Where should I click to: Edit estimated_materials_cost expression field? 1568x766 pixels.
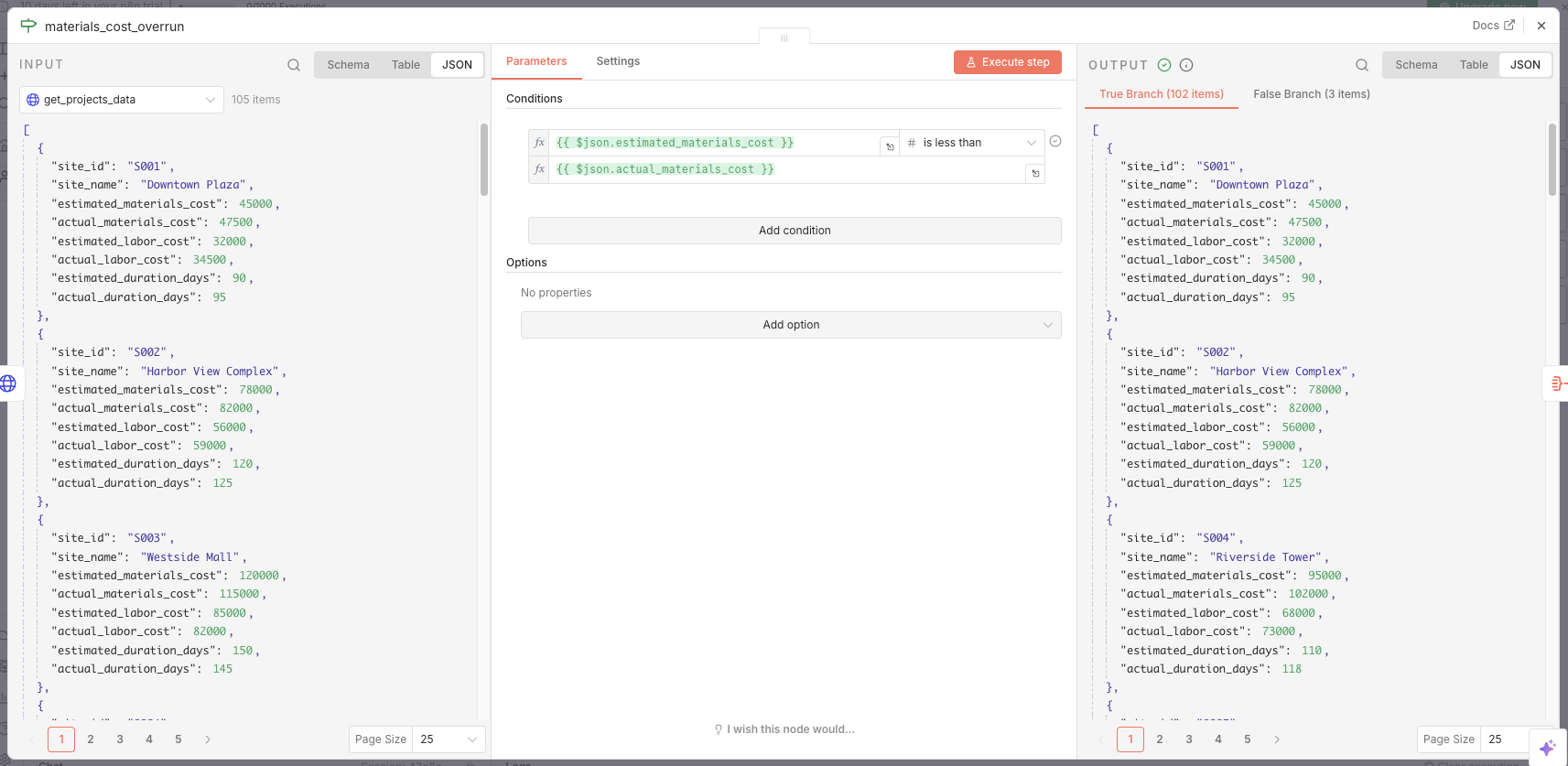(x=714, y=143)
